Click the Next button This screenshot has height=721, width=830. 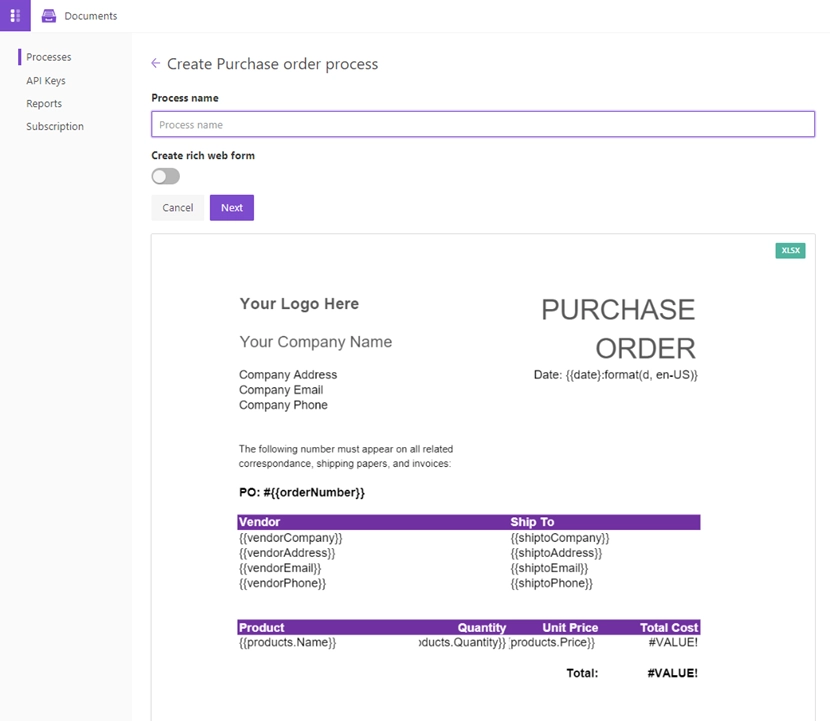[231, 208]
